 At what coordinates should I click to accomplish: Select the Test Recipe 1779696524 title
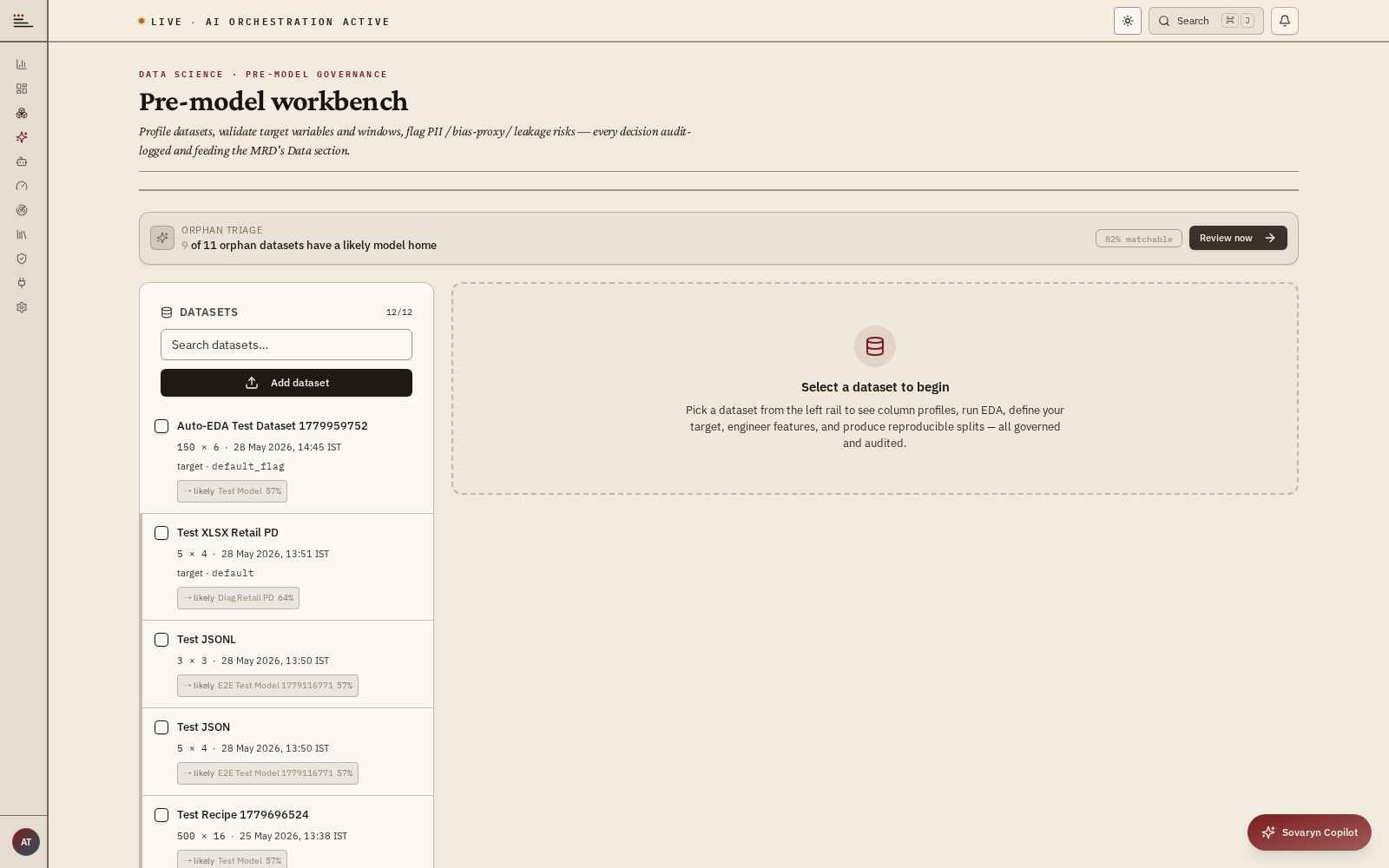click(243, 815)
